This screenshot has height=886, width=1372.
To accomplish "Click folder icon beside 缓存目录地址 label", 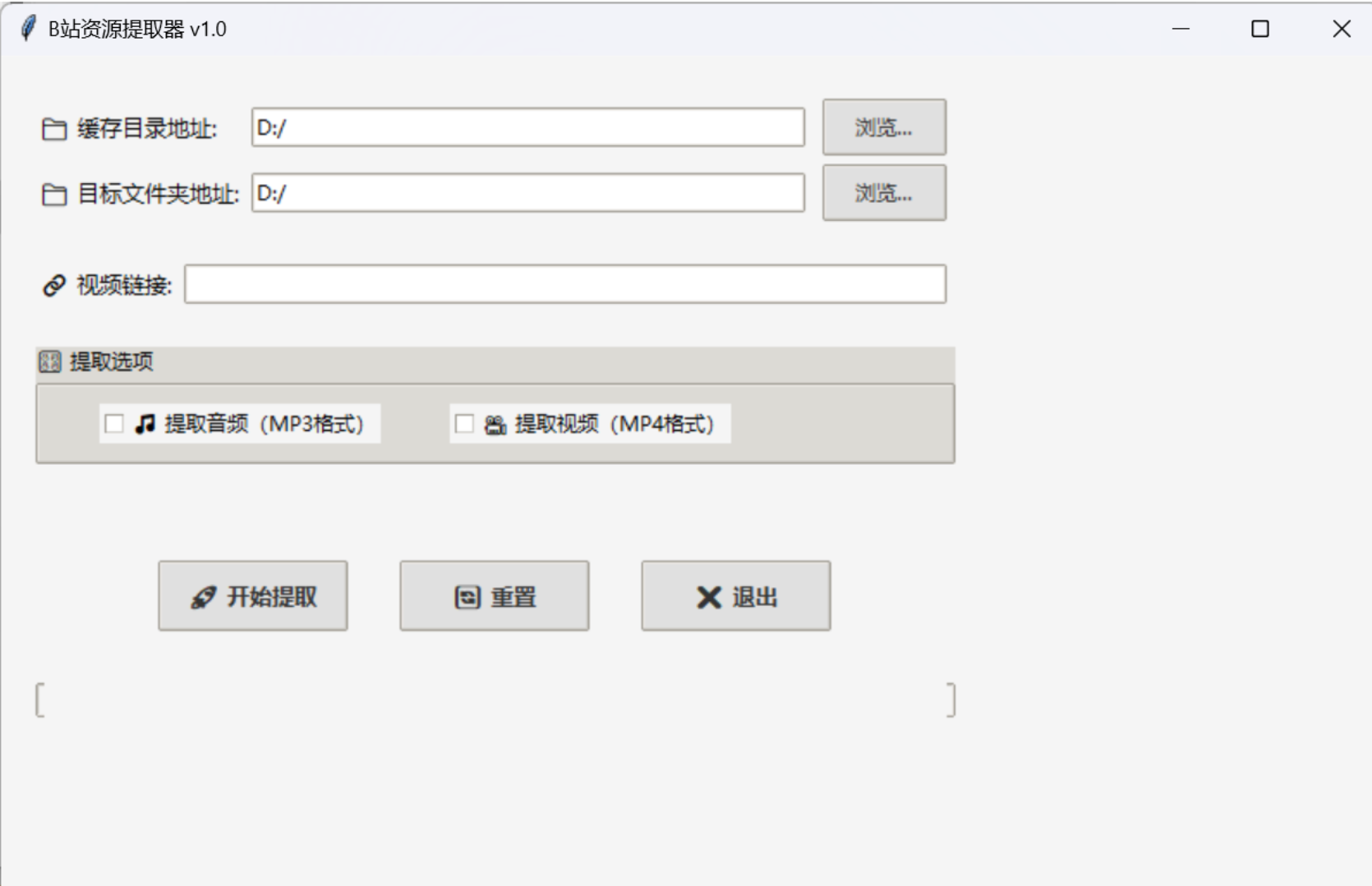I will [x=54, y=129].
